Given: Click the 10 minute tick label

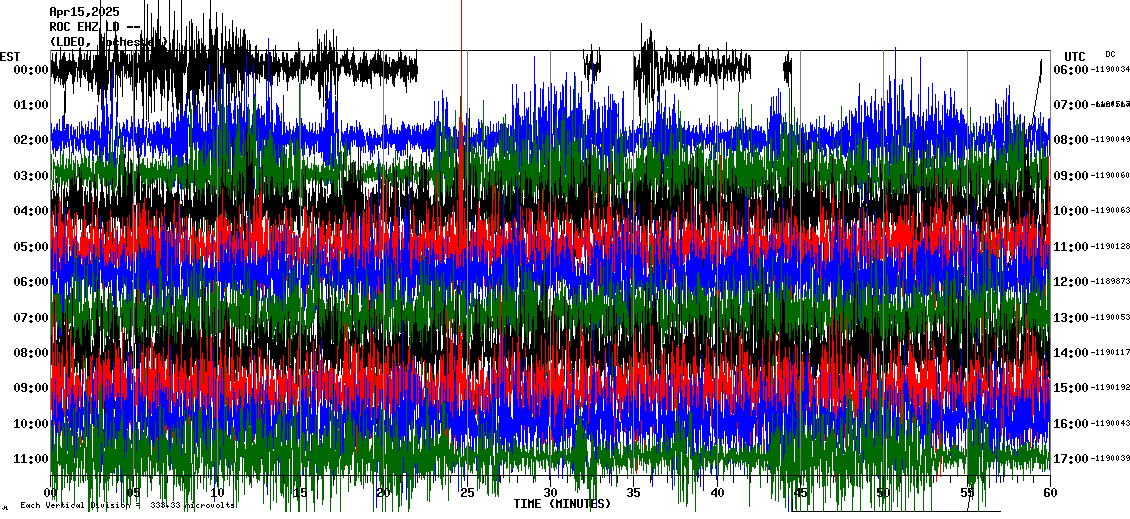Looking at the screenshot, I should (217, 493).
